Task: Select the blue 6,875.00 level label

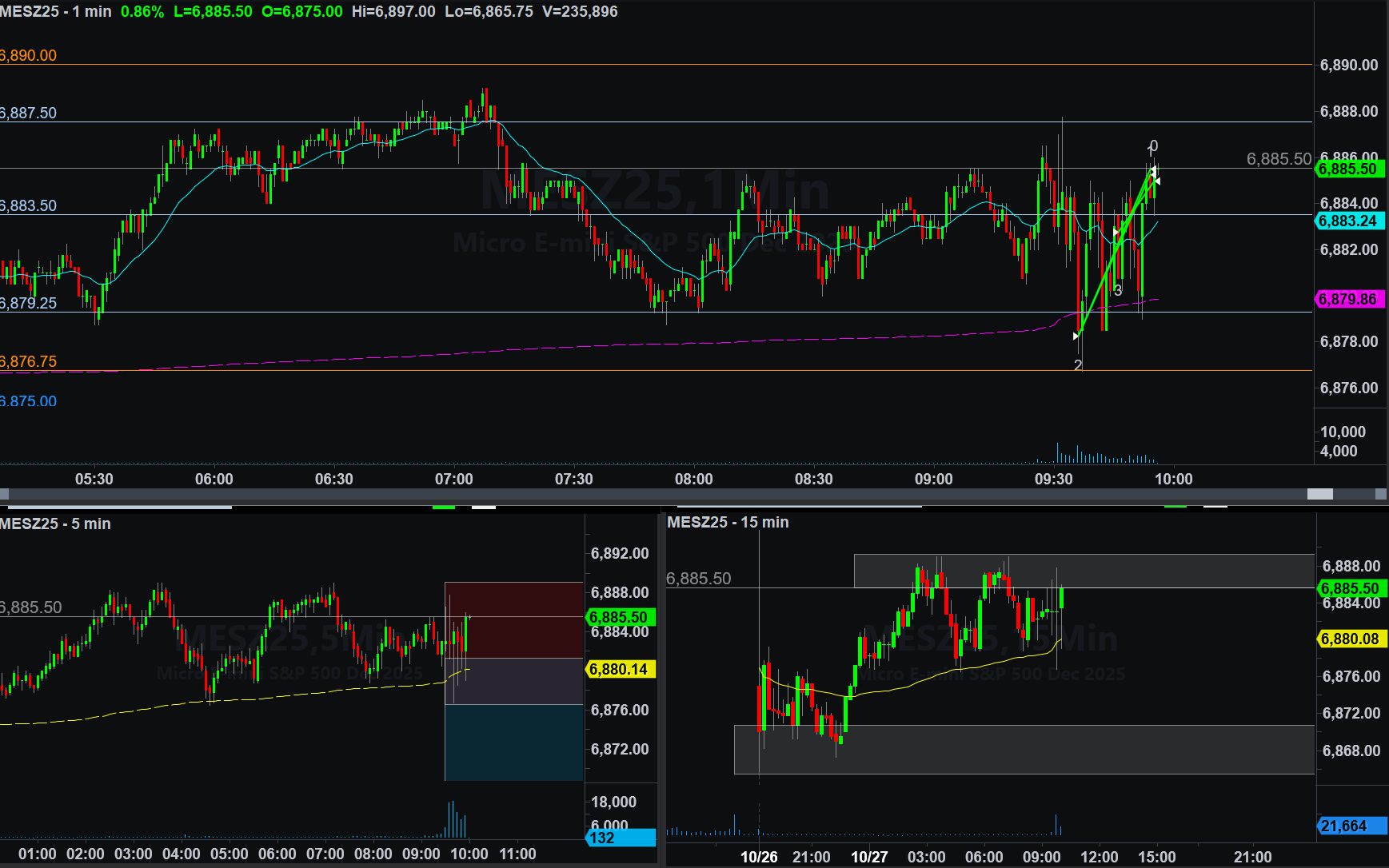Action: click(x=29, y=401)
